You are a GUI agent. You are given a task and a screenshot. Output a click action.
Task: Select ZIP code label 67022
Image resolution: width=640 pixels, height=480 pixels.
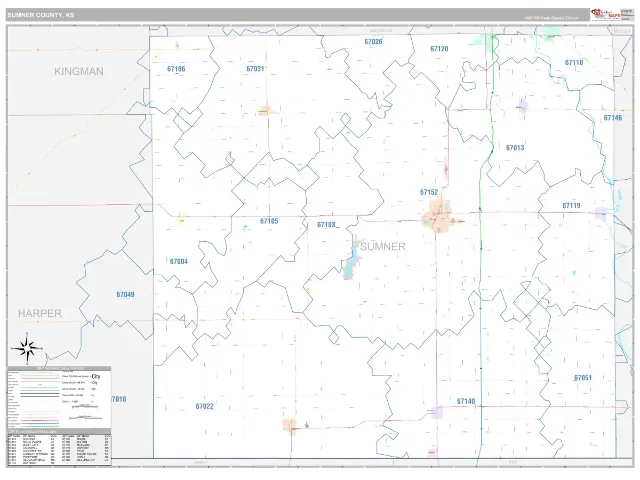click(x=204, y=407)
